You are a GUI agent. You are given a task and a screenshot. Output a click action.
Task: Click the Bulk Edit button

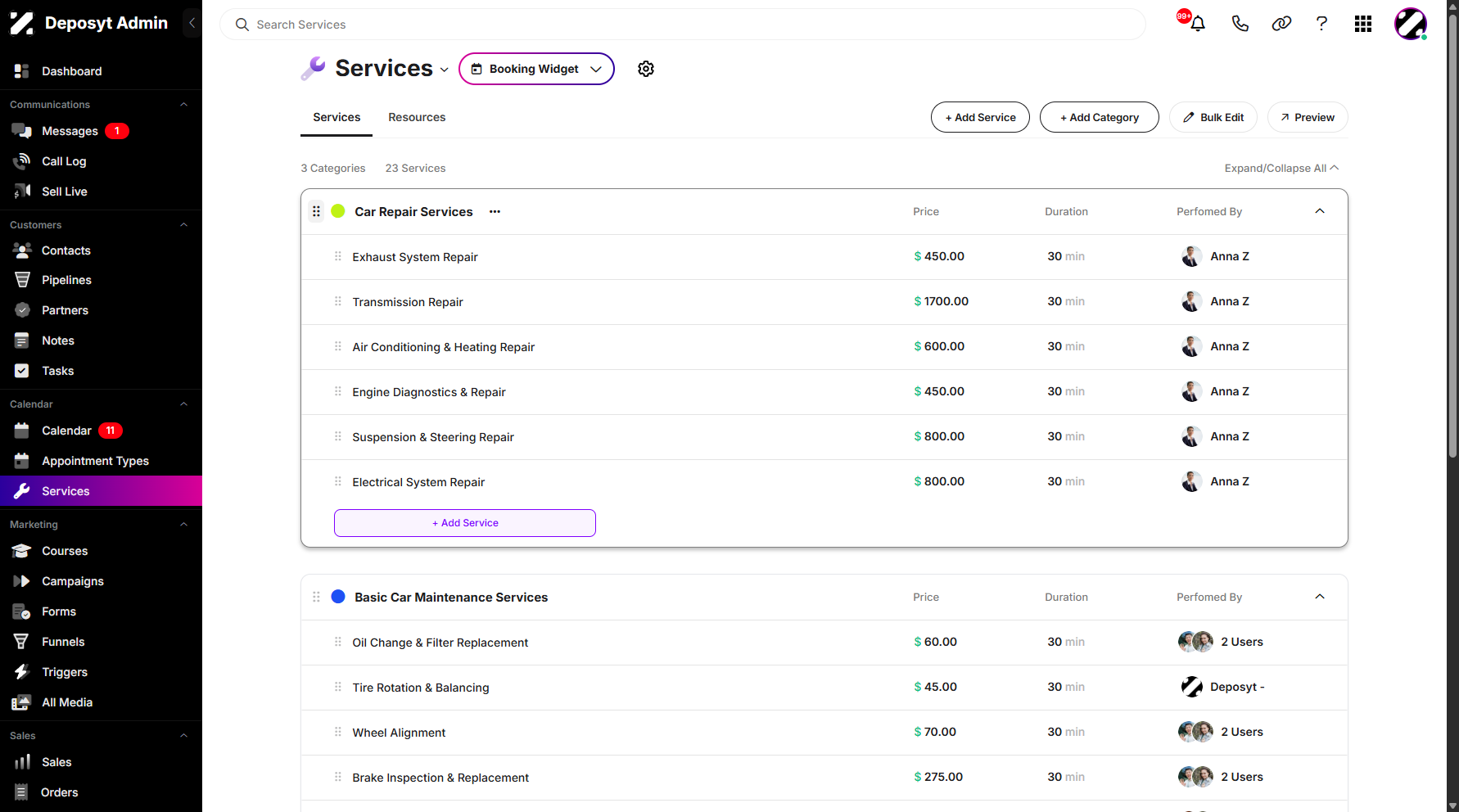coord(1213,117)
